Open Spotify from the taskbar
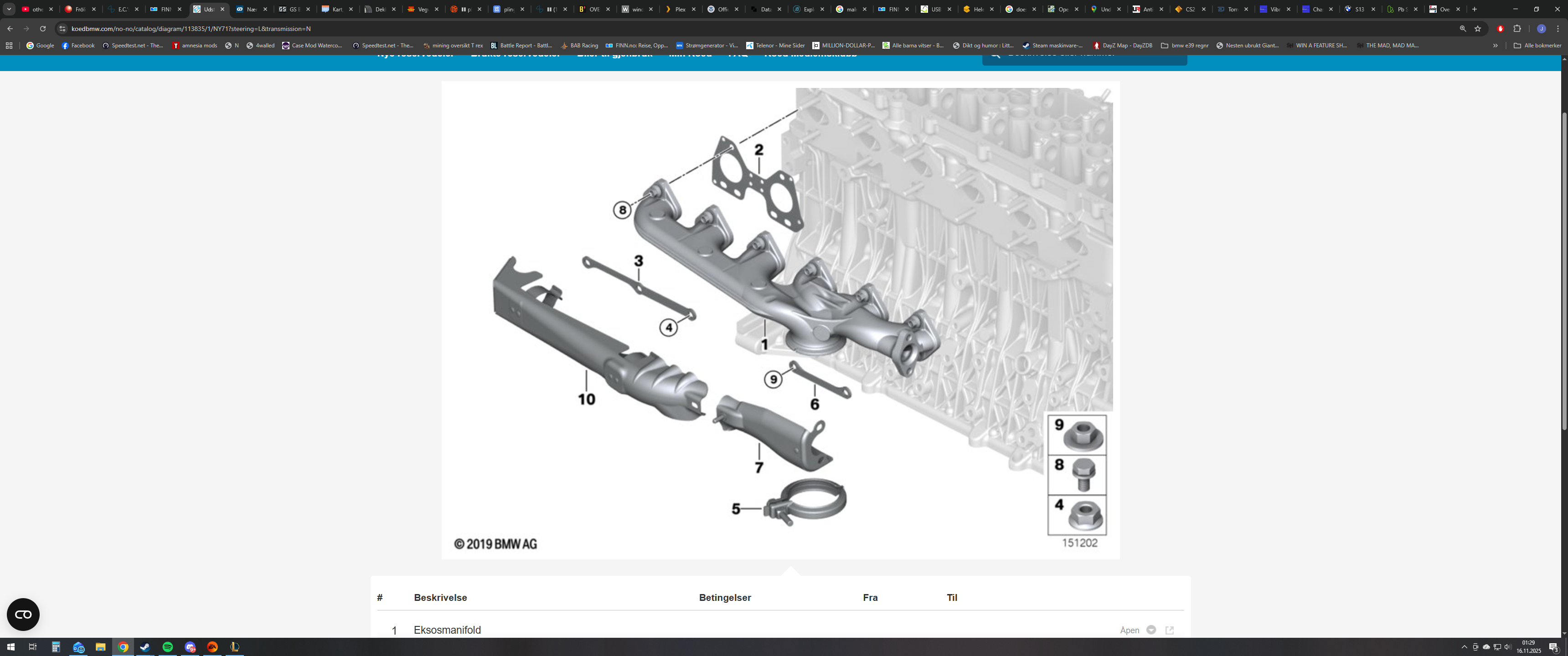The height and width of the screenshot is (656, 1568). (167, 647)
